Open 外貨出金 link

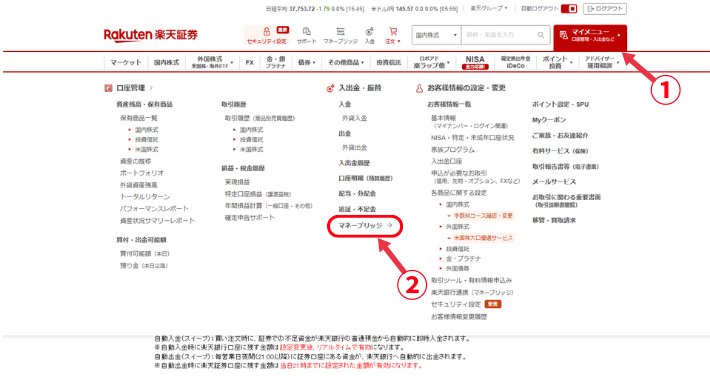coord(355,148)
